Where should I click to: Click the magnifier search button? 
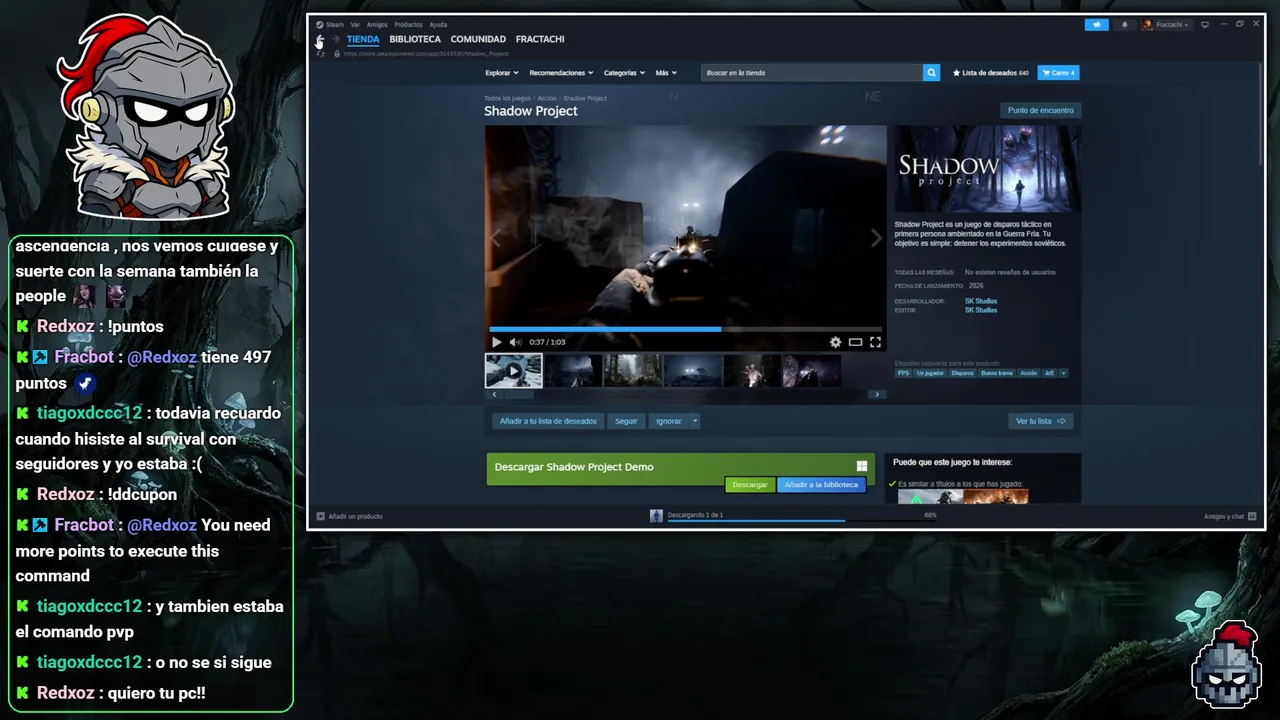[931, 73]
